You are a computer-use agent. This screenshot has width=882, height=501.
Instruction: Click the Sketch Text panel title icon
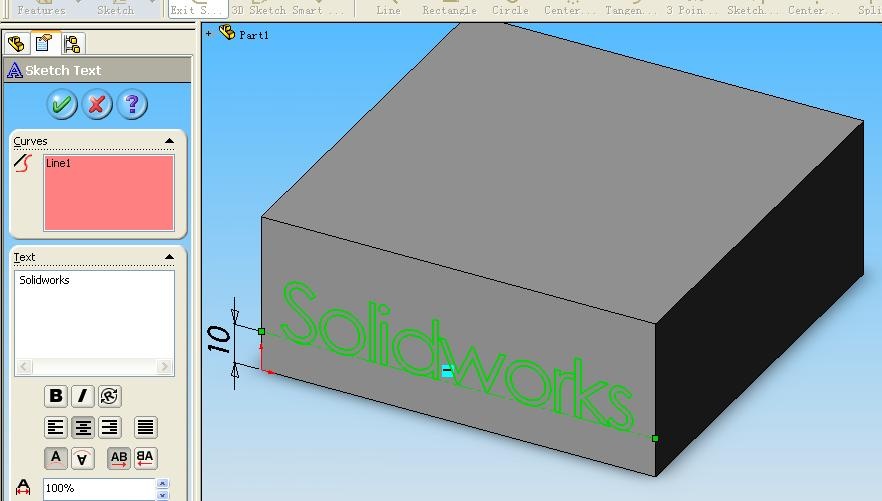tap(15, 70)
